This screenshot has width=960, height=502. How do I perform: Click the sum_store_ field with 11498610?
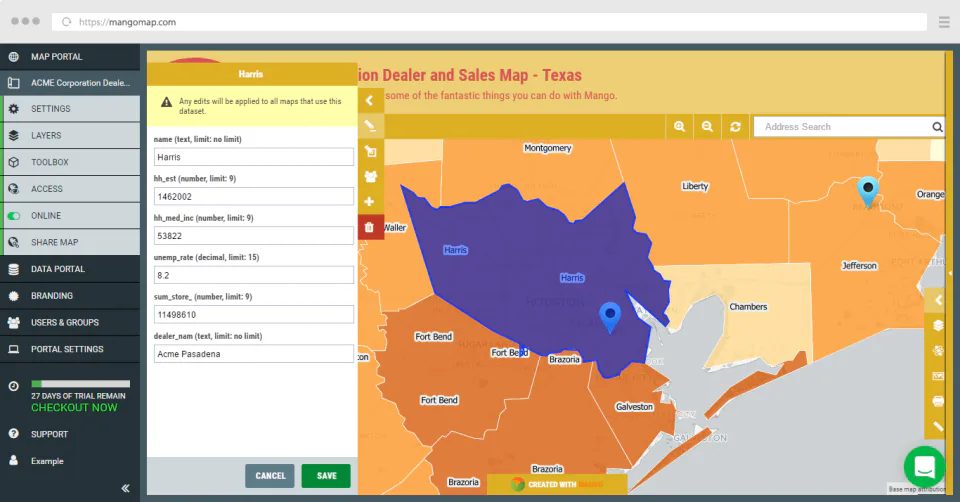253,315
